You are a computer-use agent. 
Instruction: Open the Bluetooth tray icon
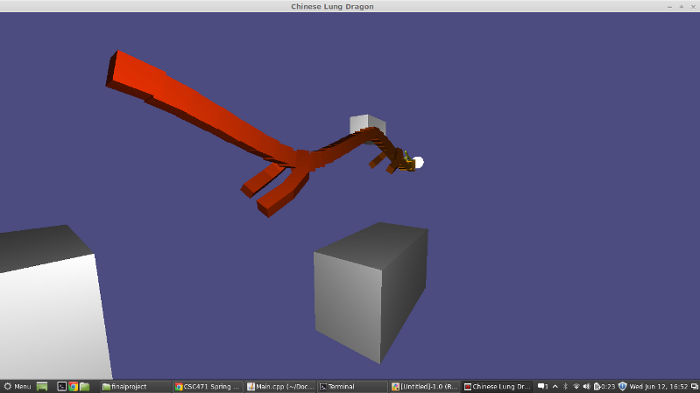point(566,387)
